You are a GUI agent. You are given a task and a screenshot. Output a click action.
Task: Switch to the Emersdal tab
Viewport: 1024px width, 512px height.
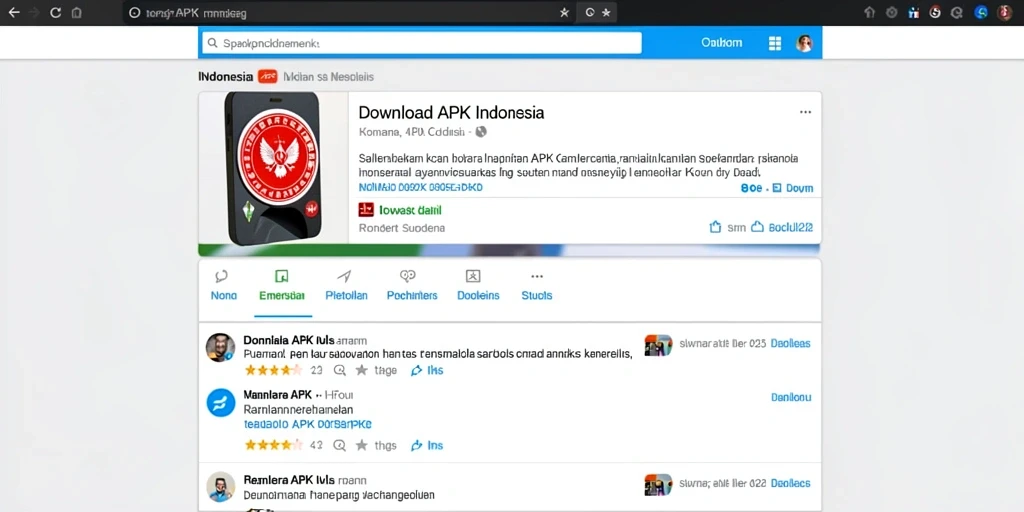[281, 286]
